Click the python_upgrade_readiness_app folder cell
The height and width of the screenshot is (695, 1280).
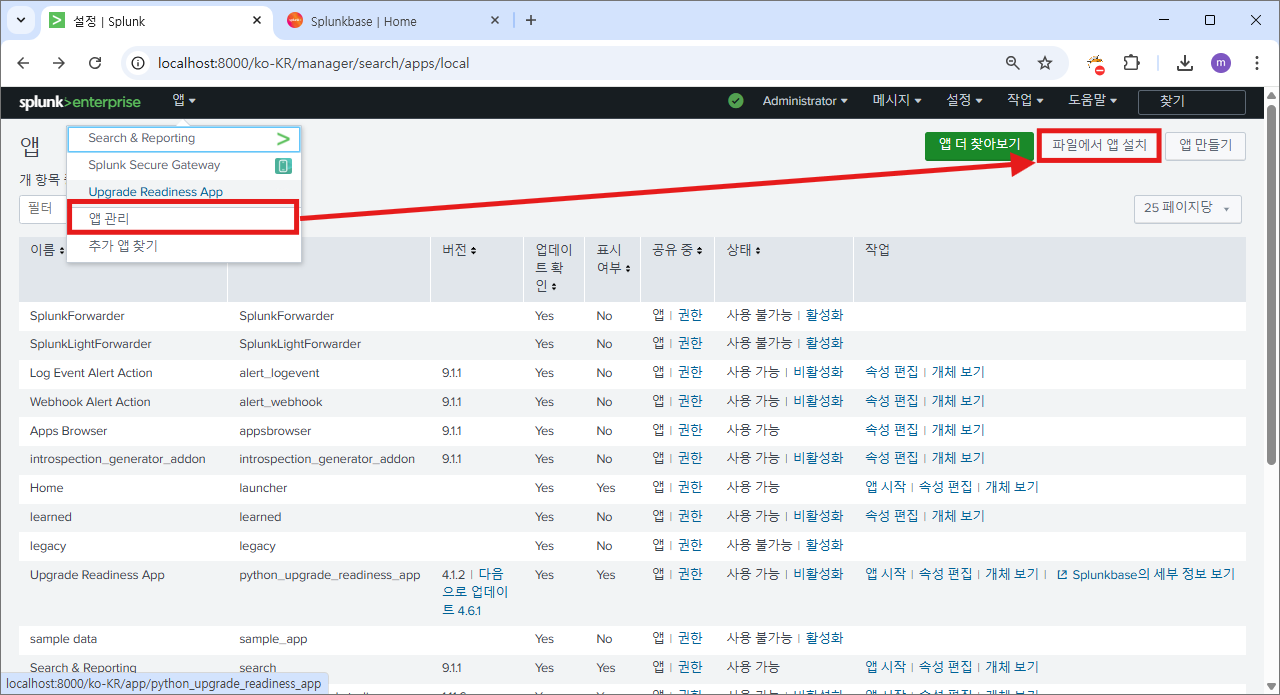pyautogui.click(x=329, y=575)
